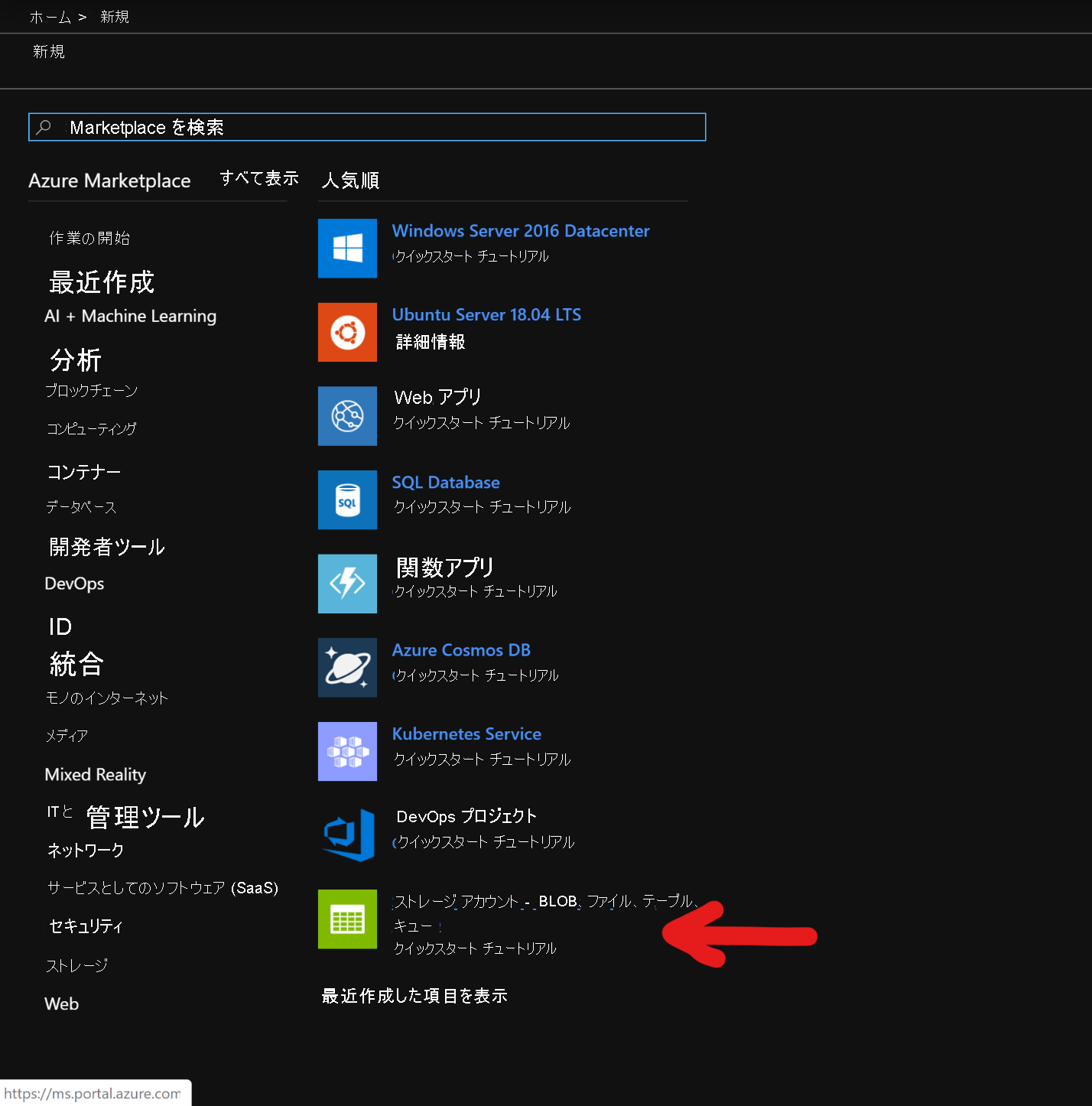
Task: Click the Kubernetes Service icon
Action: (x=347, y=751)
